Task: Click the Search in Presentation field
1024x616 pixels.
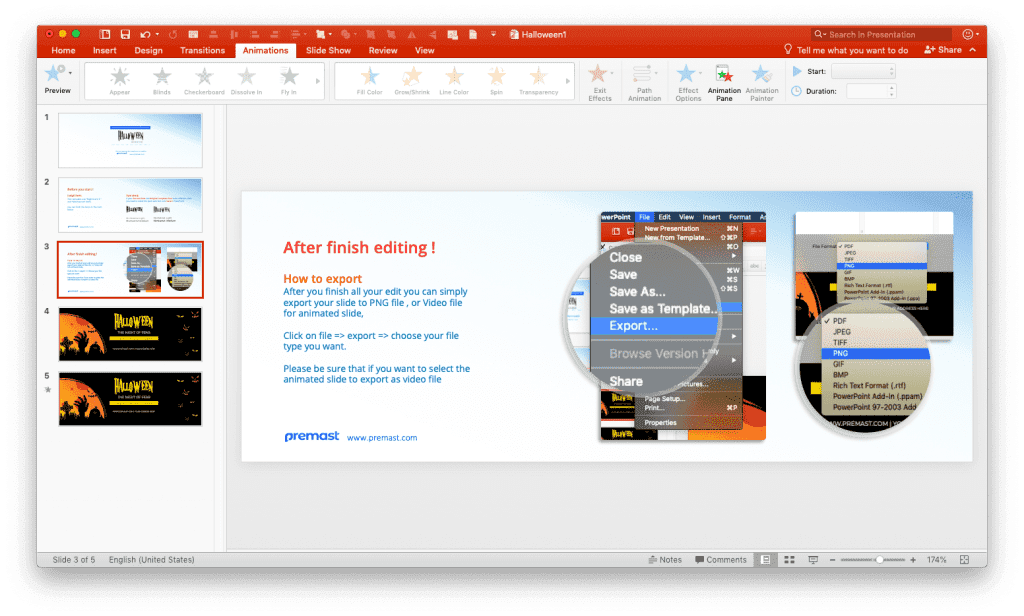Action: point(880,35)
